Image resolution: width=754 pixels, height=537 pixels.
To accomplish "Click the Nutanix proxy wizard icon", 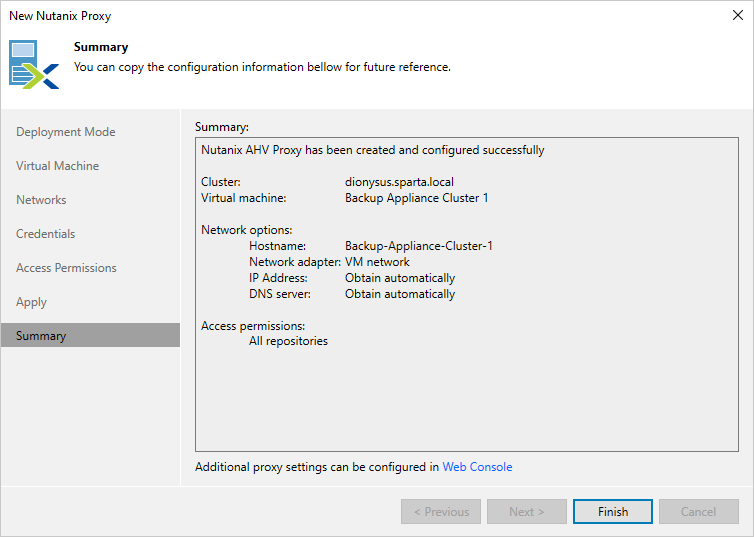I will tap(34, 64).
